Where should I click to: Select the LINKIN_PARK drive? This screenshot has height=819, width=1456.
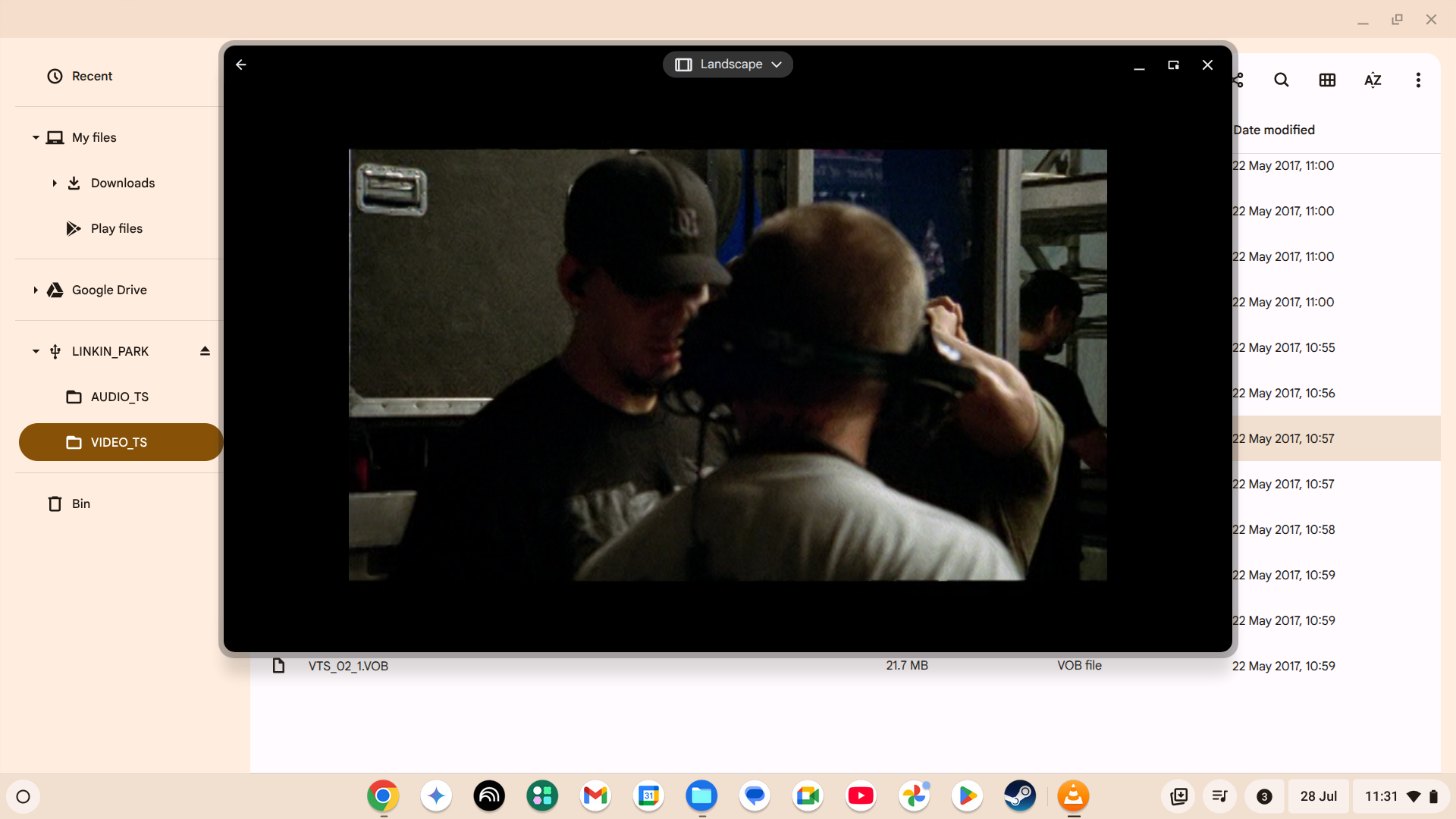pyautogui.click(x=110, y=351)
